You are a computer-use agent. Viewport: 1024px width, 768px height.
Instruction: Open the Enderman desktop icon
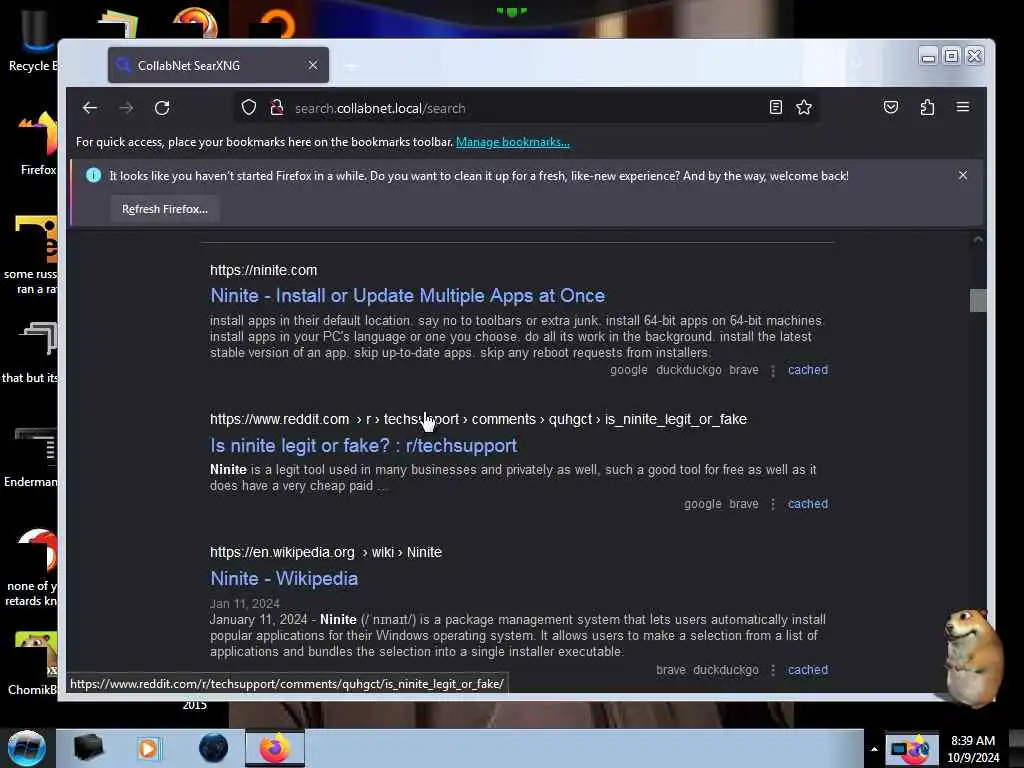pos(31,457)
